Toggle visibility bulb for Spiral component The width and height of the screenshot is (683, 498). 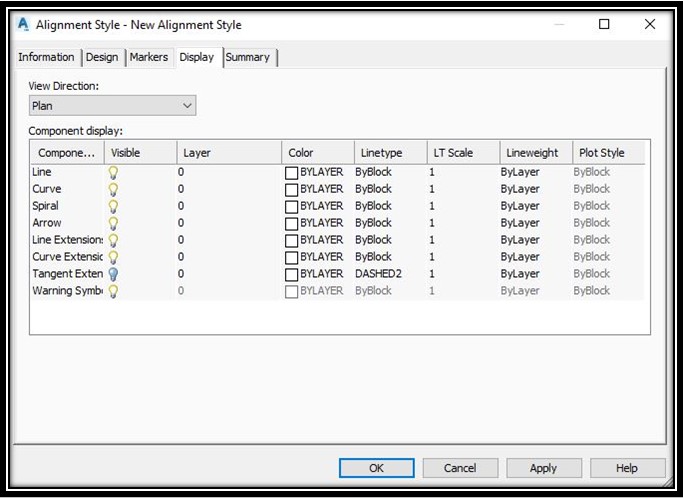113,207
